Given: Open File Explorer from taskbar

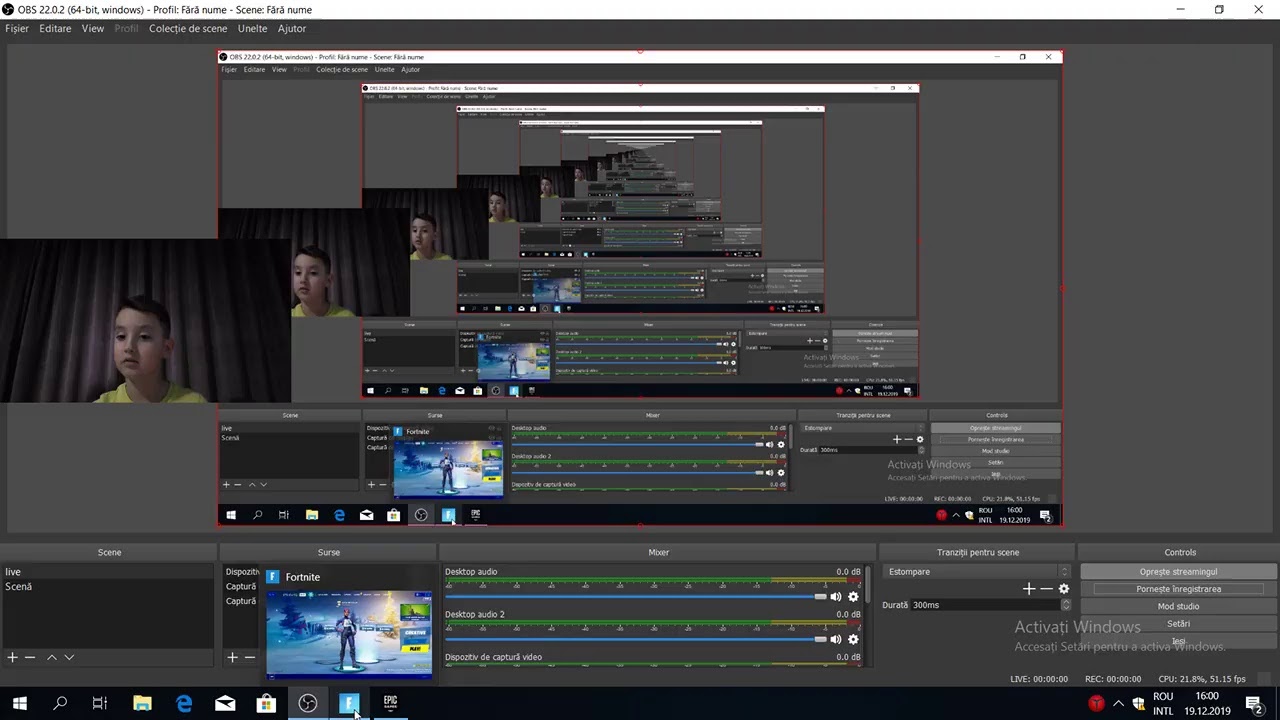Looking at the screenshot, I should click(142, 703).
